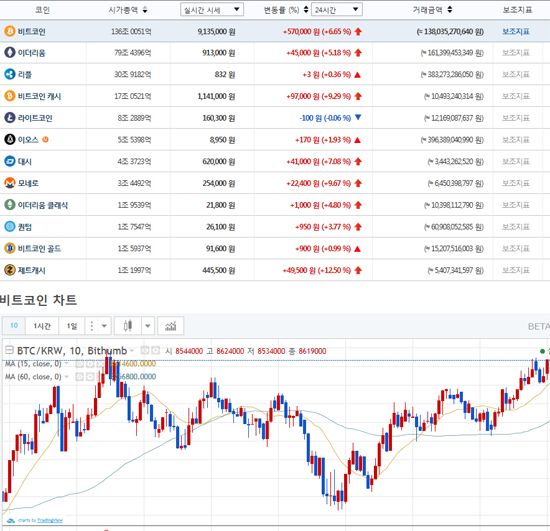
Task: Click the 제트캐시 coin icon
Action: (x=10, y=270)
